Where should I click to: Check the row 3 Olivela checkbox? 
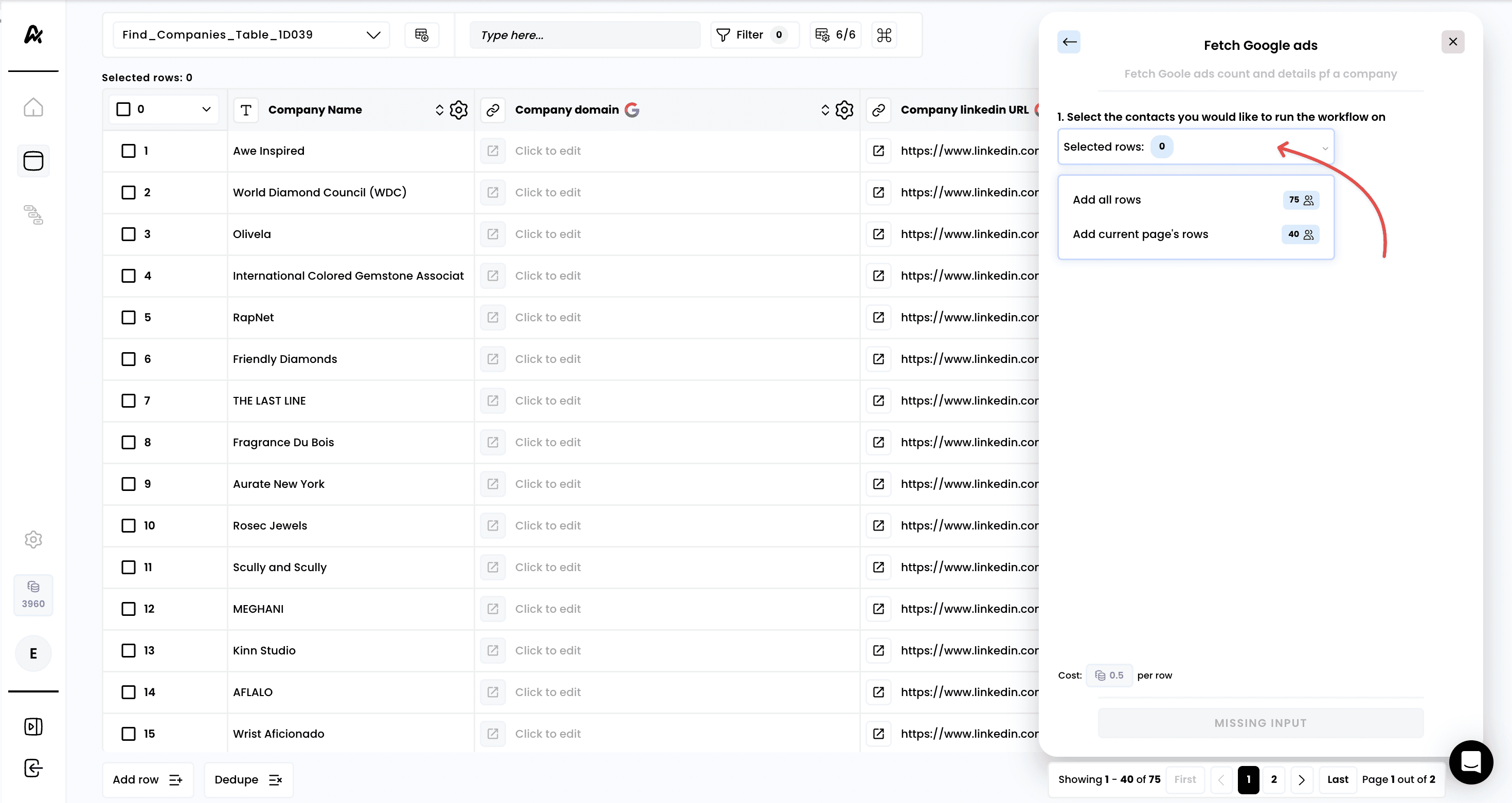click(128, 234)
